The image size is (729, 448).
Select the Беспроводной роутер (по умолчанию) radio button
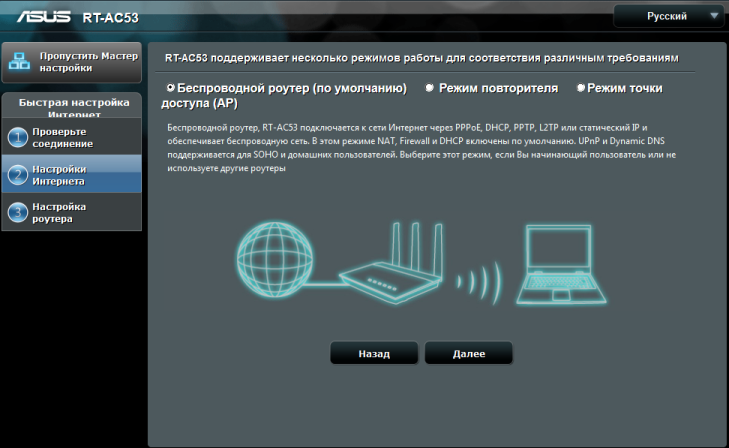[171, 87]
